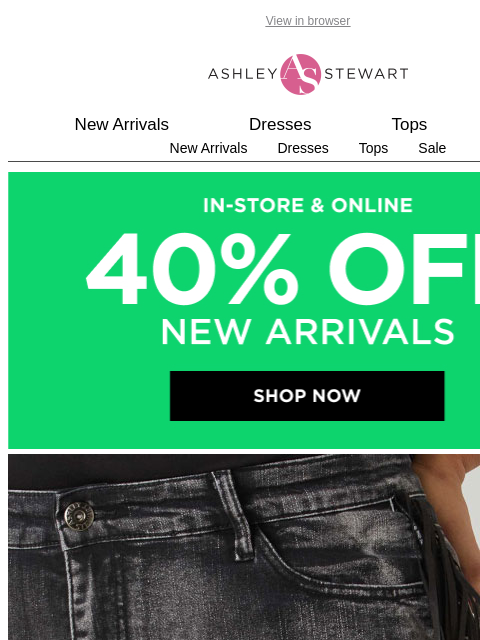Open the Sale navigation link
Screen dimensions: 480x640
pyautogui.click(x=432, y=148)
